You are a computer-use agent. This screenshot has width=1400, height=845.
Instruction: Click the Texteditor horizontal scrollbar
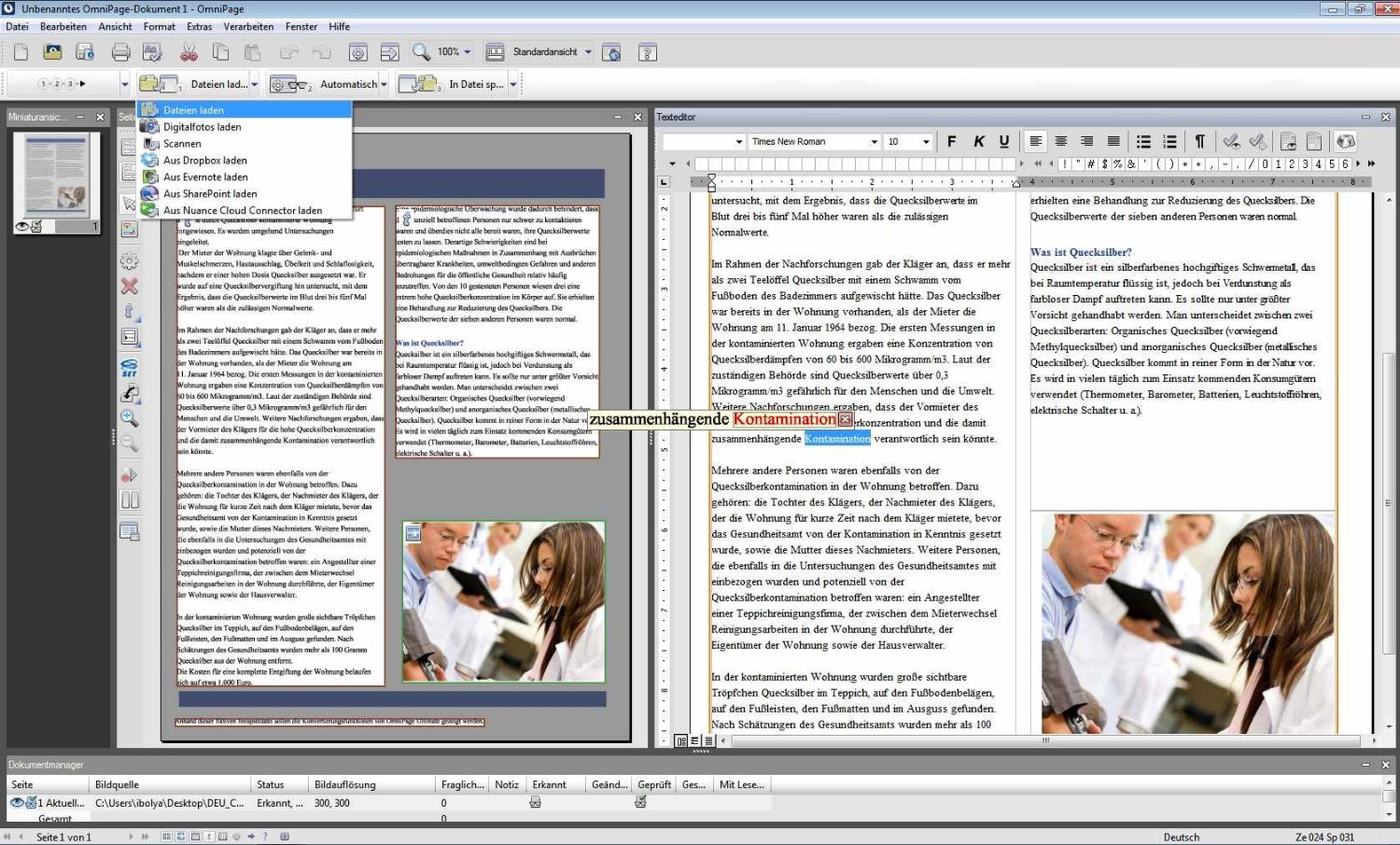click(x=1045, y=740)
